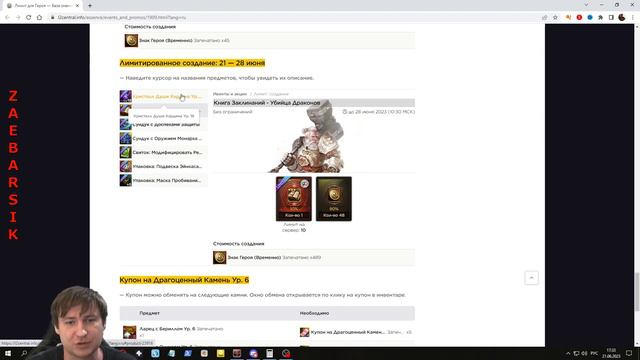This screenshot has height=360, width=640.
Task: Share this page from address bar
Action: (x=544, y=18)
